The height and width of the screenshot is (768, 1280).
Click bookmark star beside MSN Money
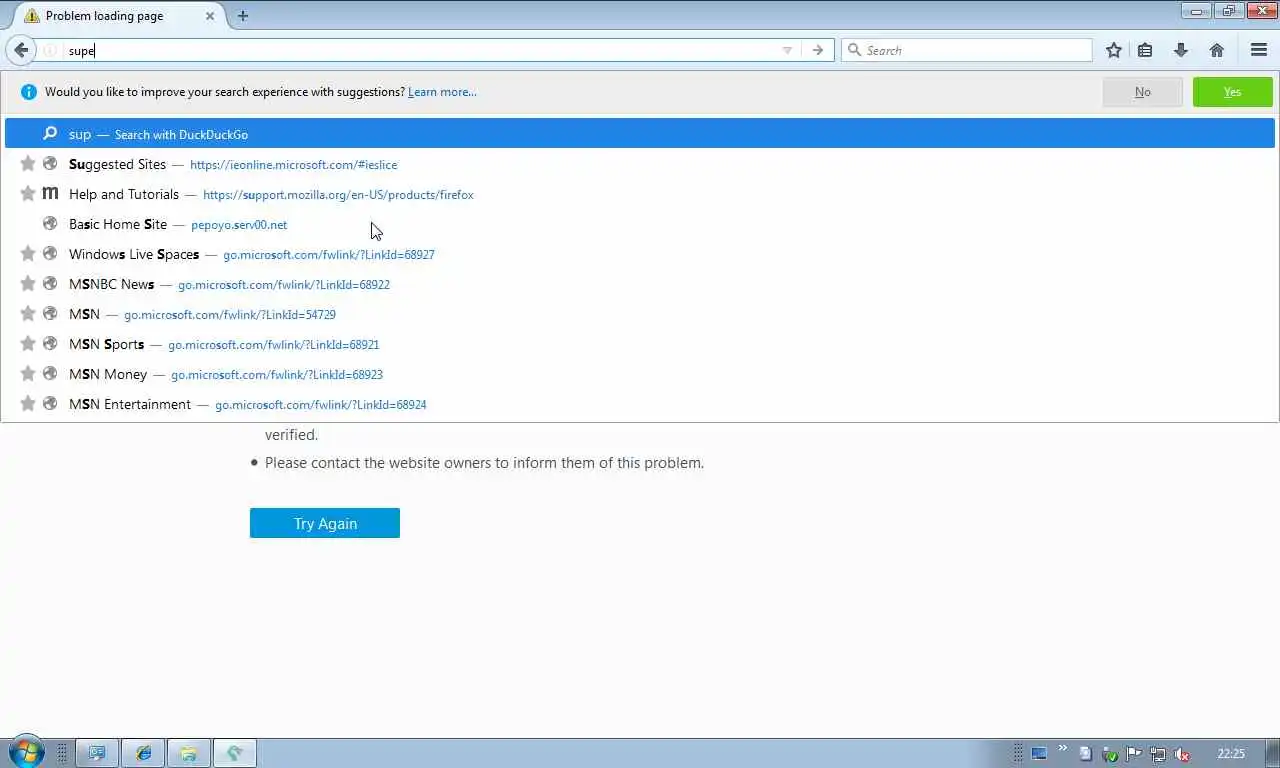[28, 374]
